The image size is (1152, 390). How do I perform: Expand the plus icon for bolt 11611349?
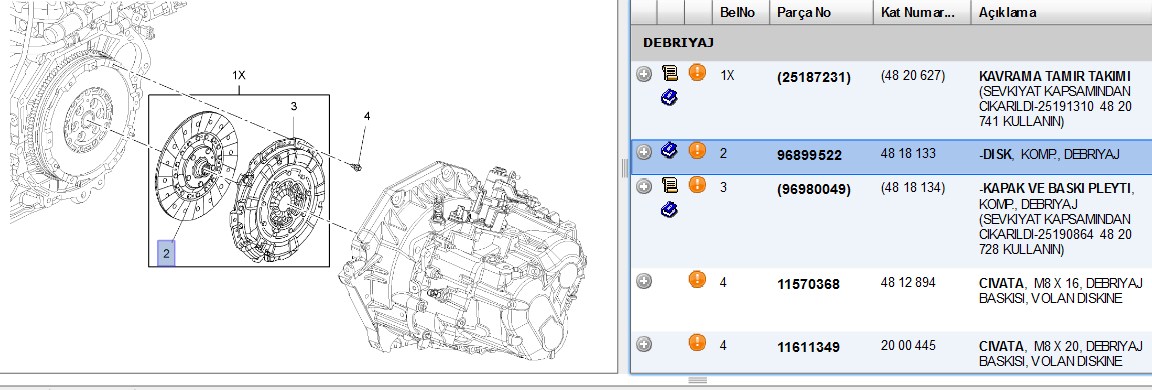click(644, 344)
